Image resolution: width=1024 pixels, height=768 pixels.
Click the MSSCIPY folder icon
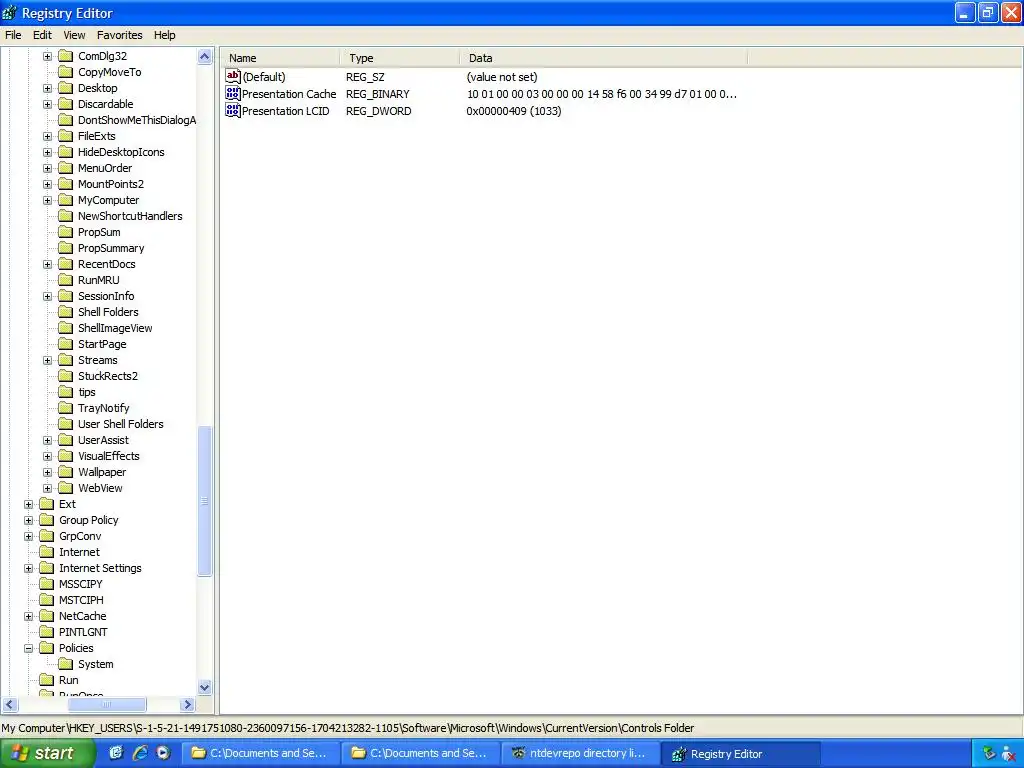46,584
